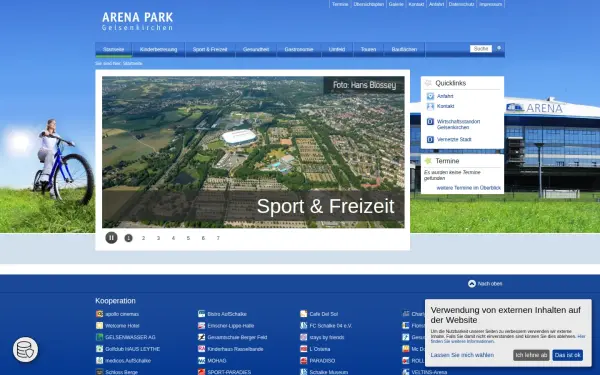Click the GELSENWASSER AG logo icon

pos(99,337)
